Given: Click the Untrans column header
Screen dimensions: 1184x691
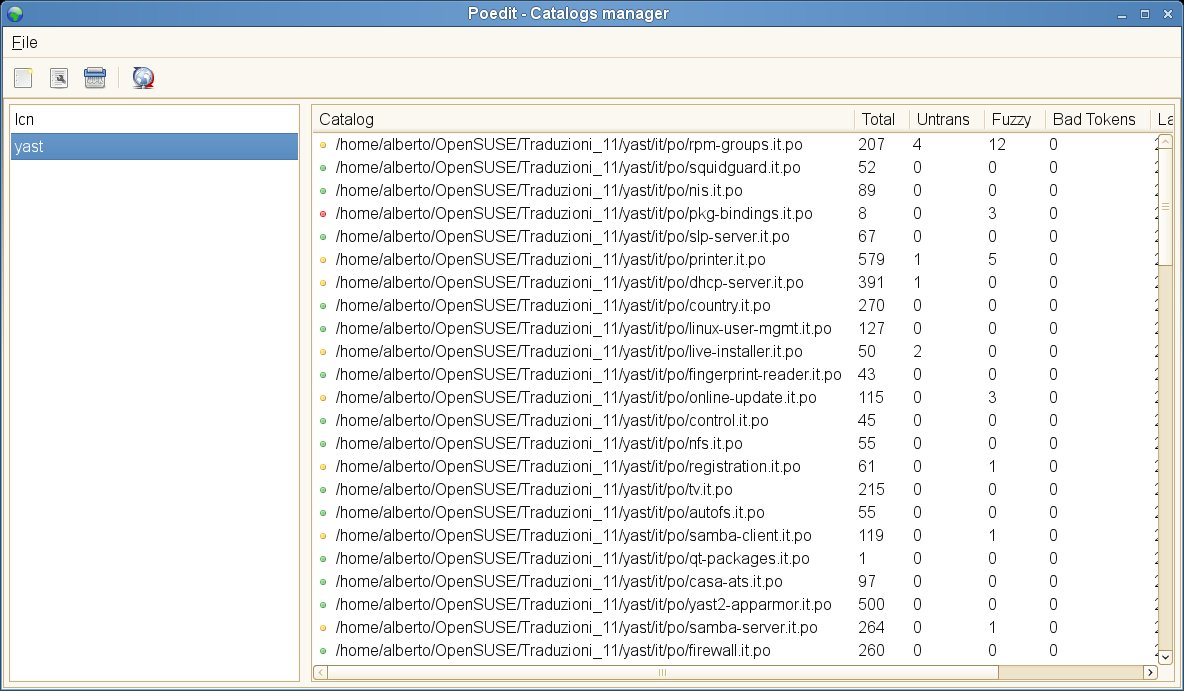Looking at the screenshot, I should coord(943,120).
